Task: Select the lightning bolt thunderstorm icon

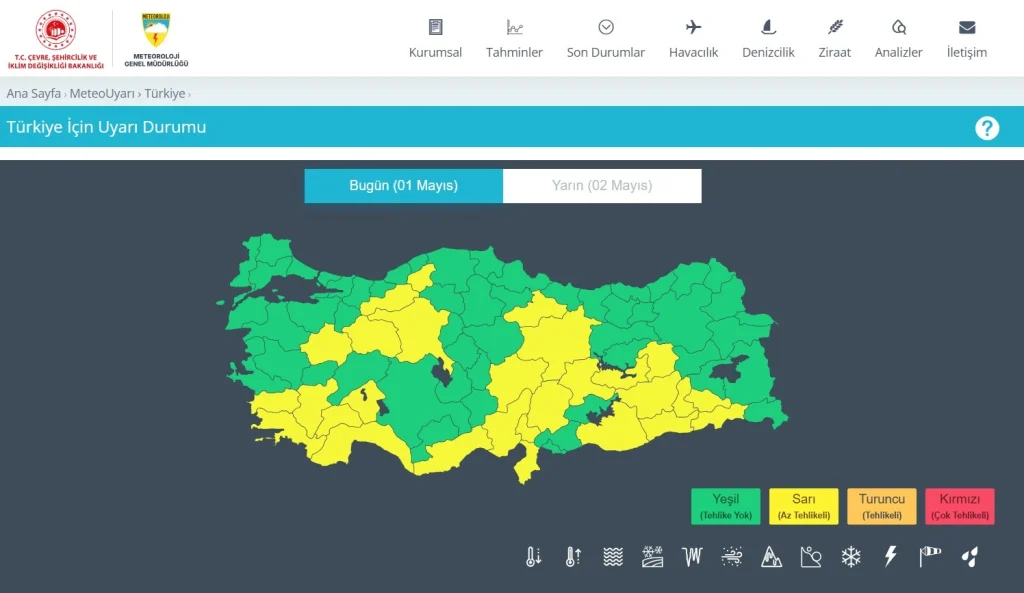Action: [891, 557]
